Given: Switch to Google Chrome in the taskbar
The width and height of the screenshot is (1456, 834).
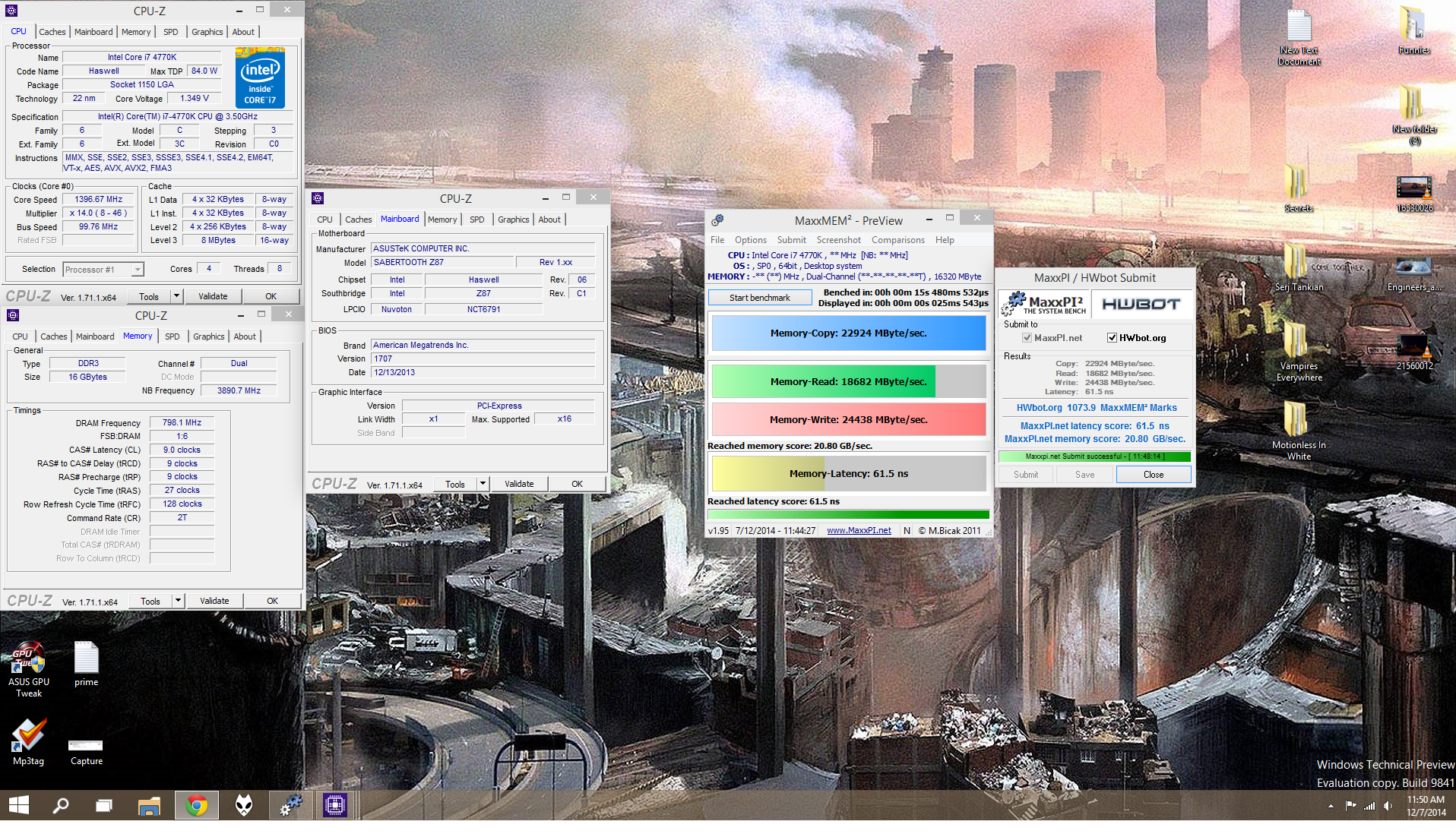Looking at the screenshot, I should point(197,805).
